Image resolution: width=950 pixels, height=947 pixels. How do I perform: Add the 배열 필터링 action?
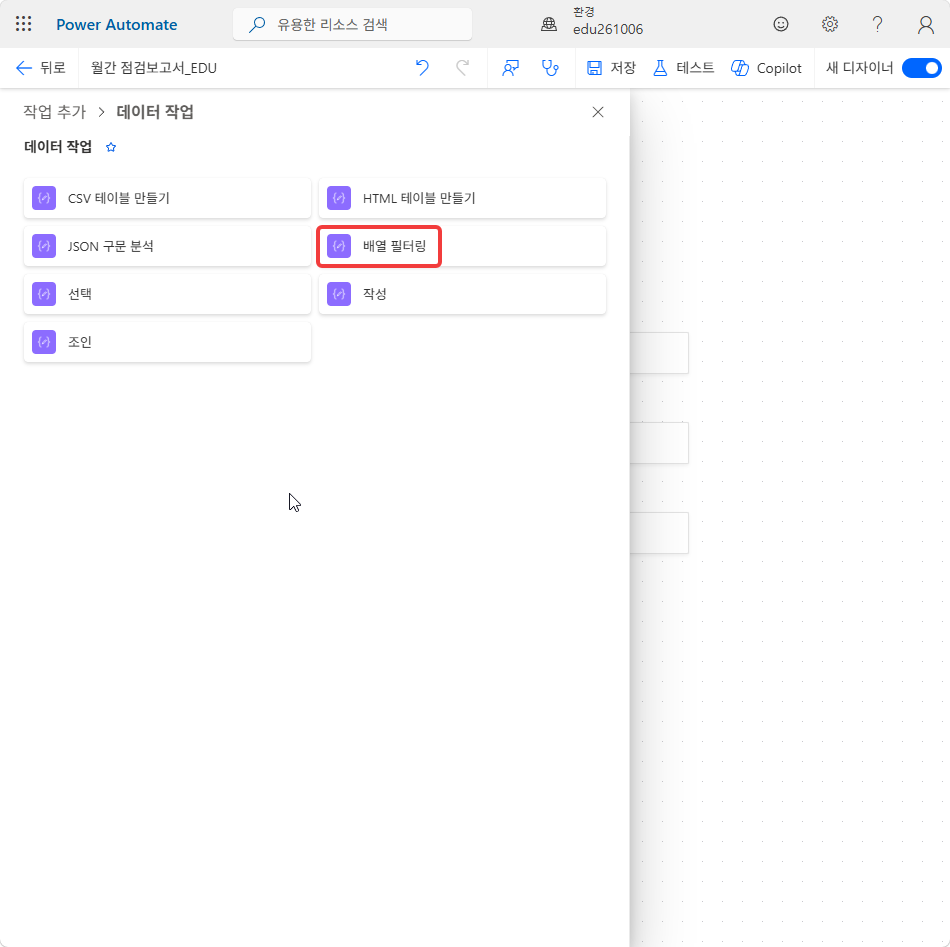coord(462,246)
